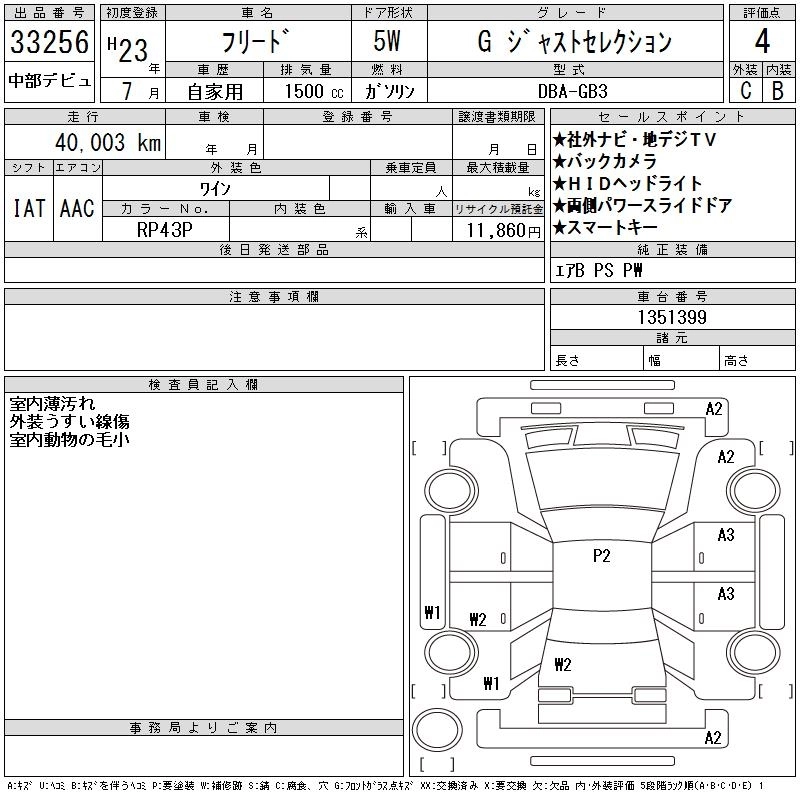Select the shift type IAT
Screen dimensions: 800x800
pyautogui.click(x=29, y=208)
